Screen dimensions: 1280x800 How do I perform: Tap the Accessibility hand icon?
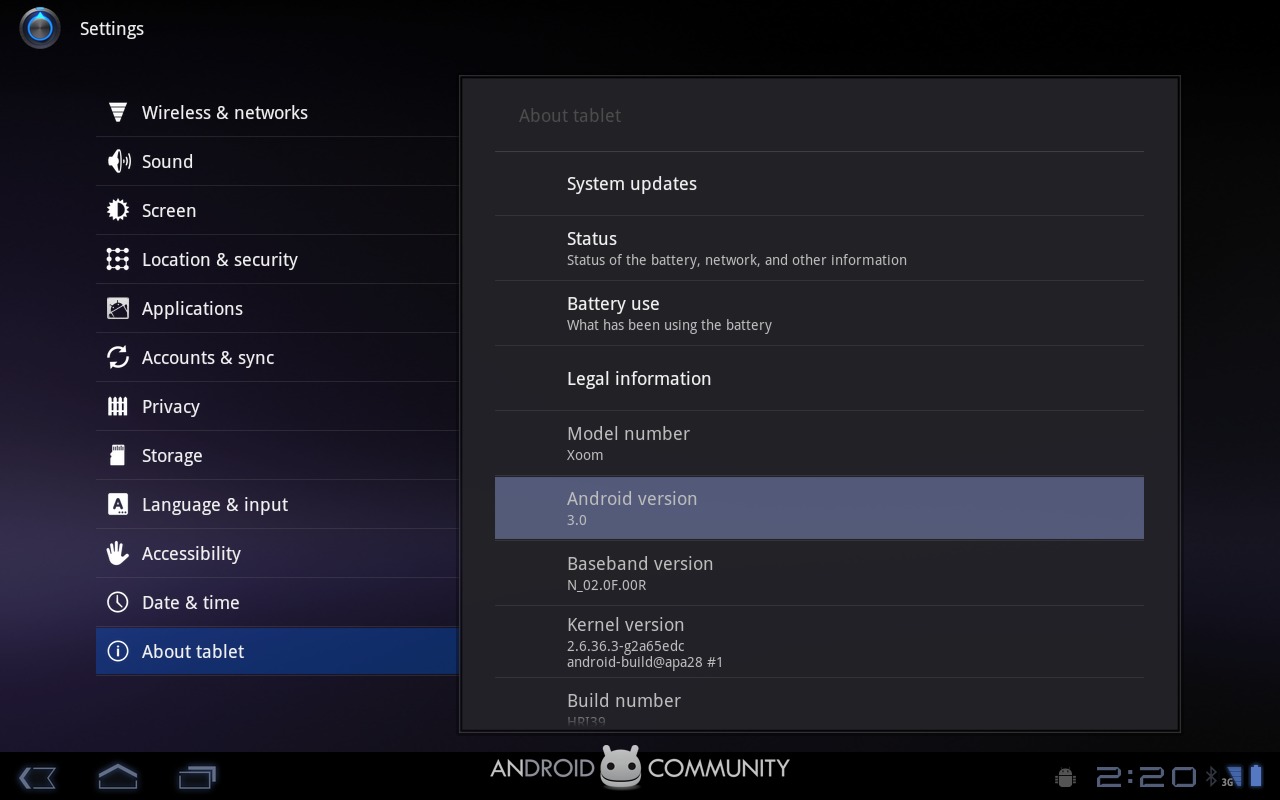point(118,553)
